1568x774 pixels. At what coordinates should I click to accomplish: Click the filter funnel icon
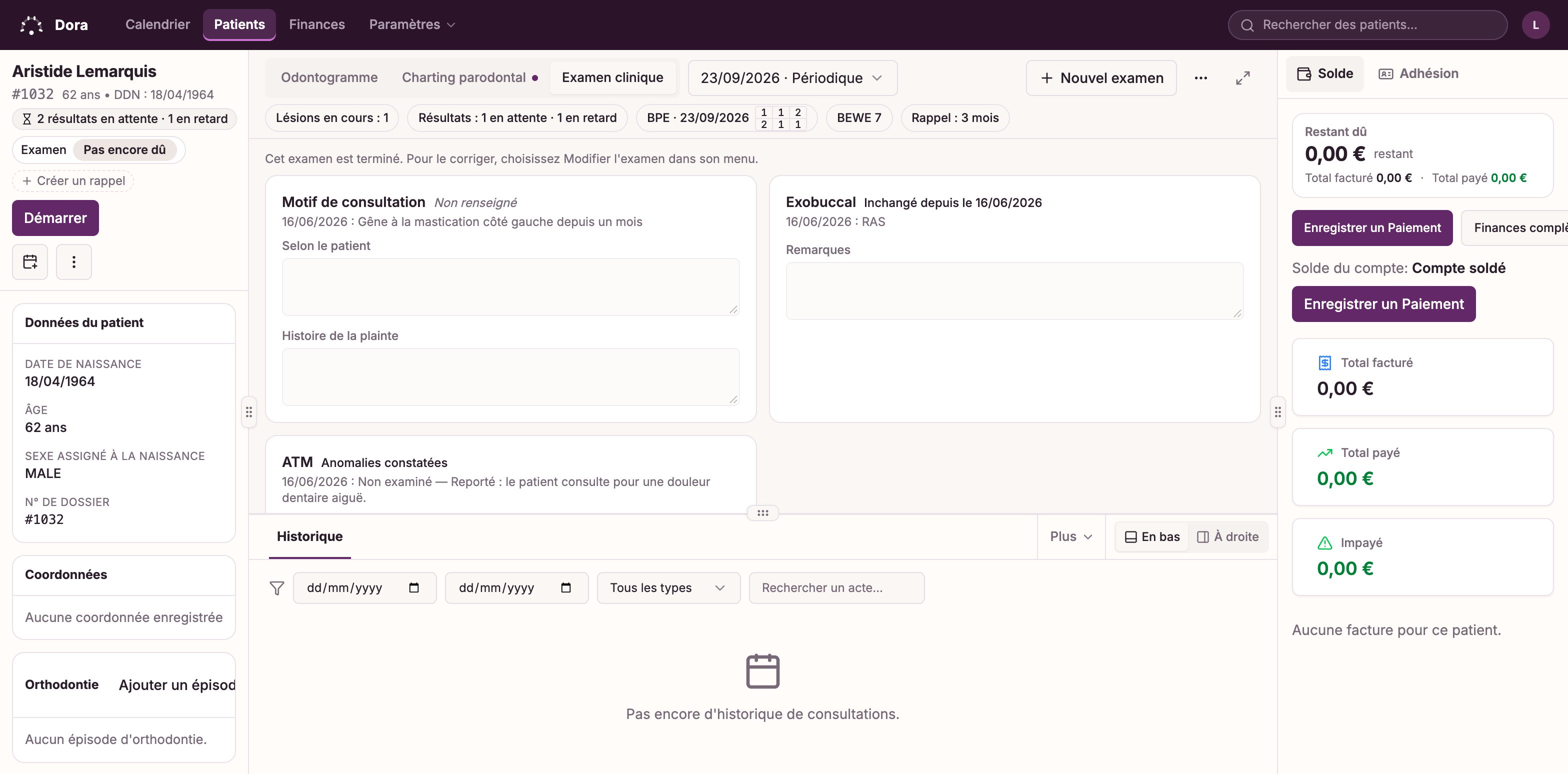[x=277, y=588]
